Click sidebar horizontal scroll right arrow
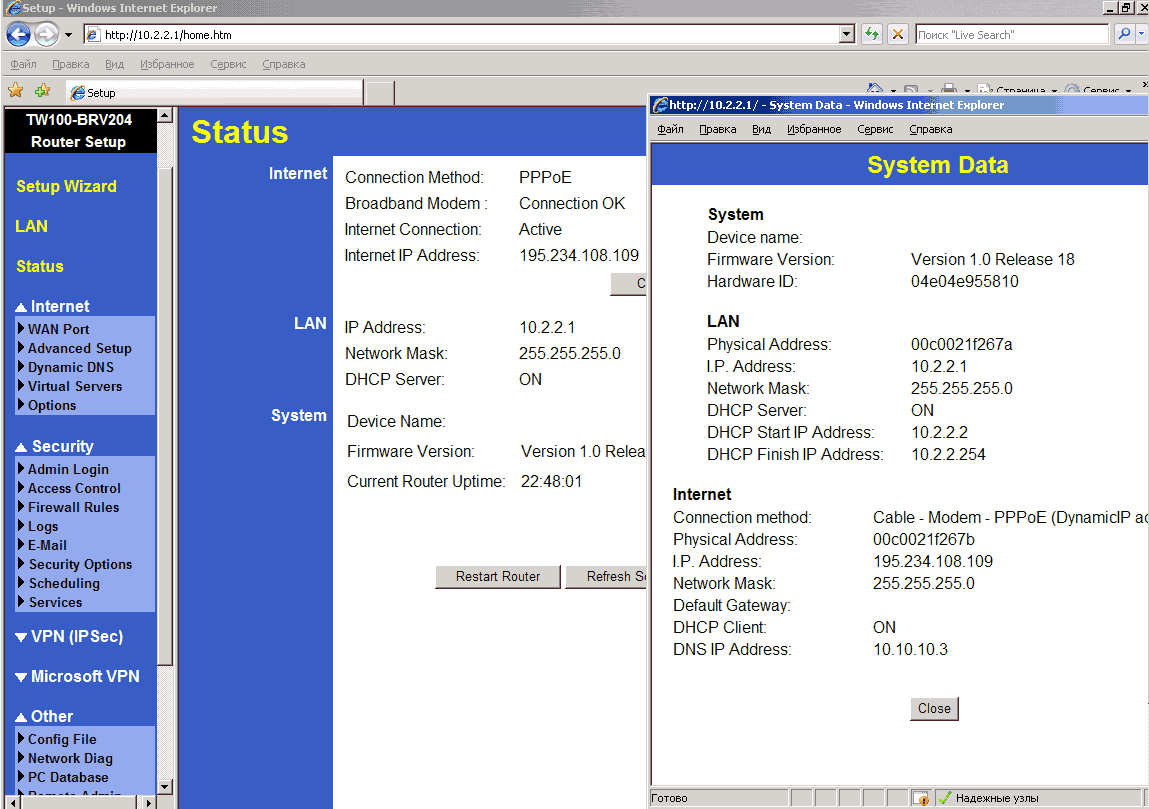The height and width of the screenshot is (809, 1149). 149,802
